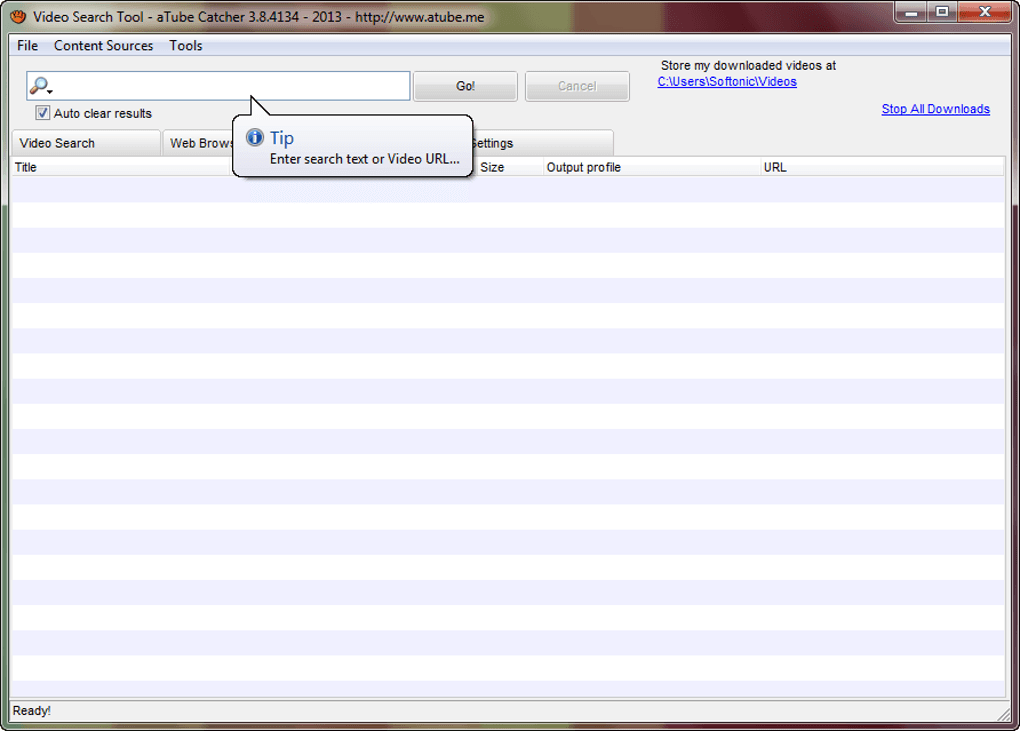This screenshot has width=1020, height=731.
Task: Sort by the Size column header
Action: (x=509, y=167)
